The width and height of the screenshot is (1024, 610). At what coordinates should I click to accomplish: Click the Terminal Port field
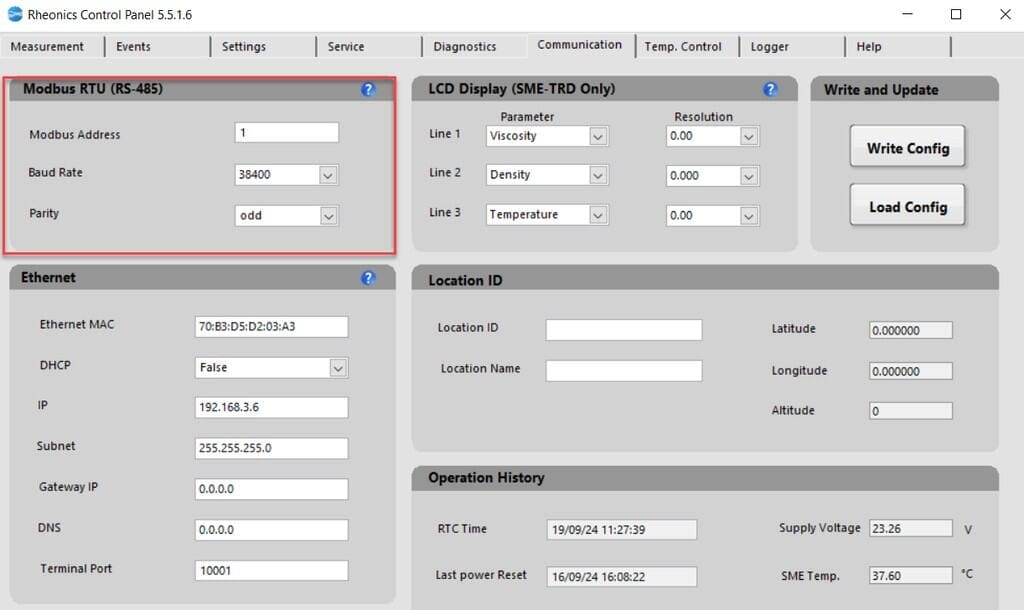pos(271,570)
